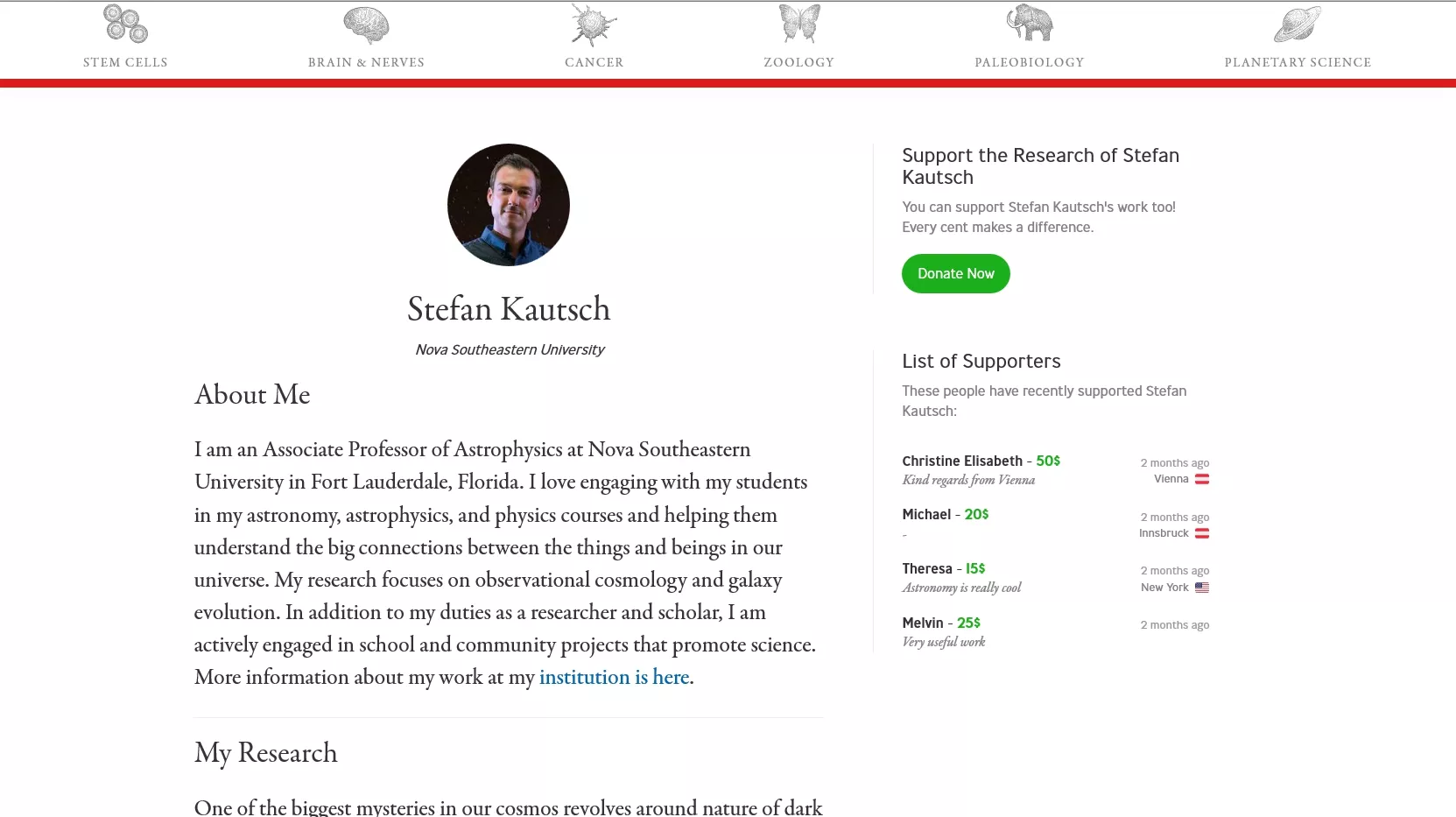Click supporter entry Melvin

[x=923, y=623]
